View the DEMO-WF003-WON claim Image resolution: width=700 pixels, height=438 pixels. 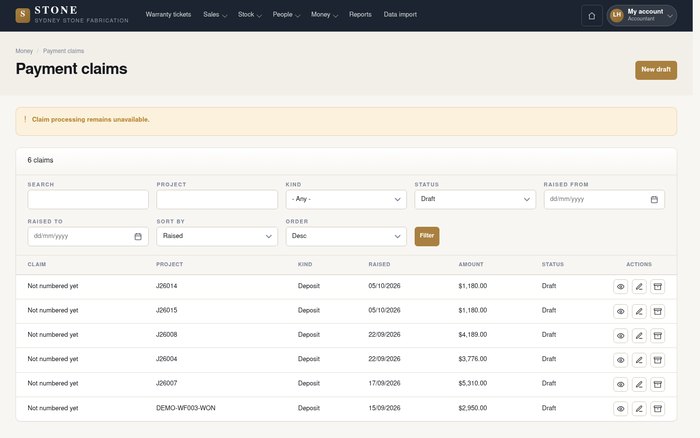coord(621,409)
